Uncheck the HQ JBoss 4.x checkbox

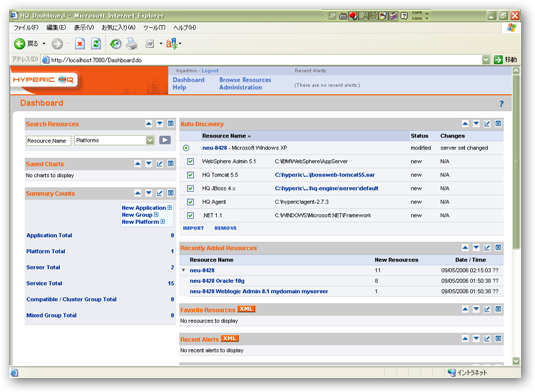tap(190, 188)
